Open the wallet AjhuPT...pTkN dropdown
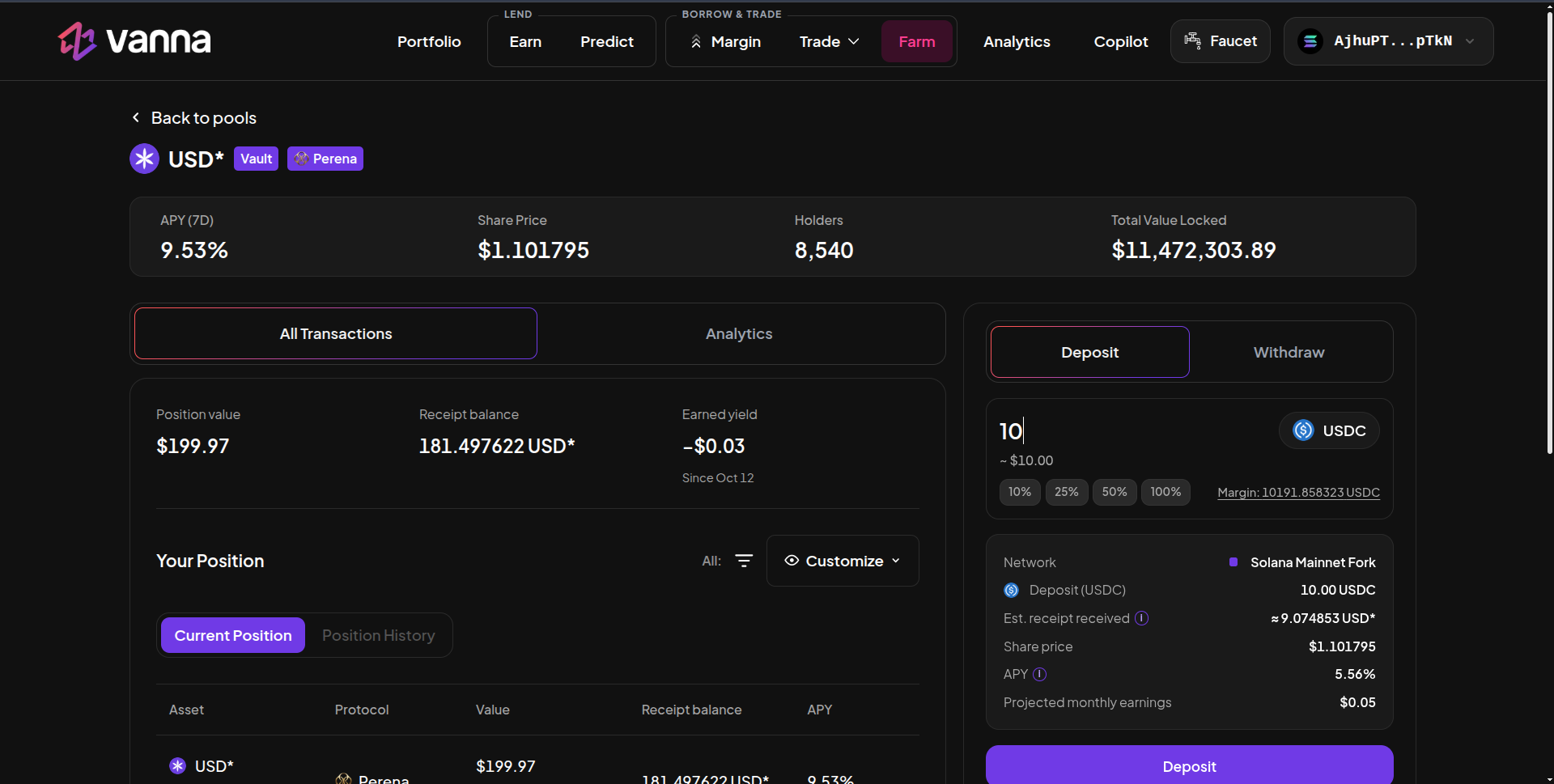1554x784 pixels. [x=1388, y=41]
